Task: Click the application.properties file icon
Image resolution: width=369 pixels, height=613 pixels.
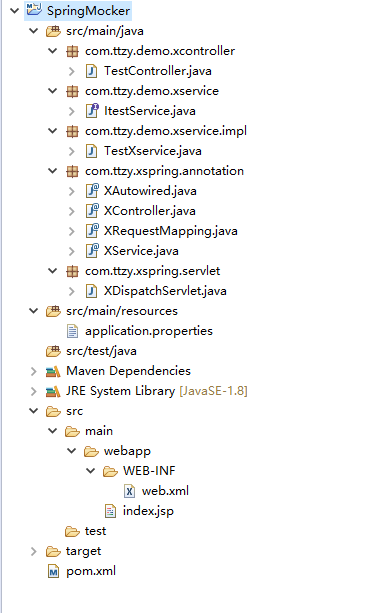Action: coord(72,331)
